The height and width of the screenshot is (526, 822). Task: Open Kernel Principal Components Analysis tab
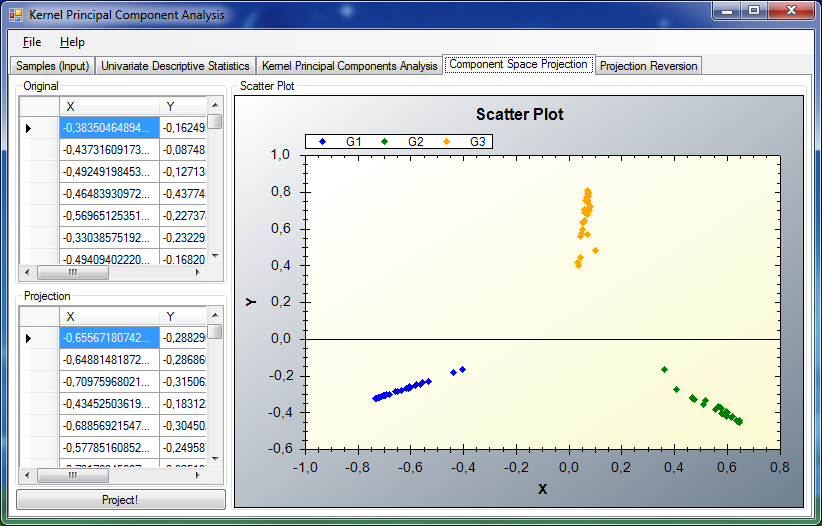[349, 66]
